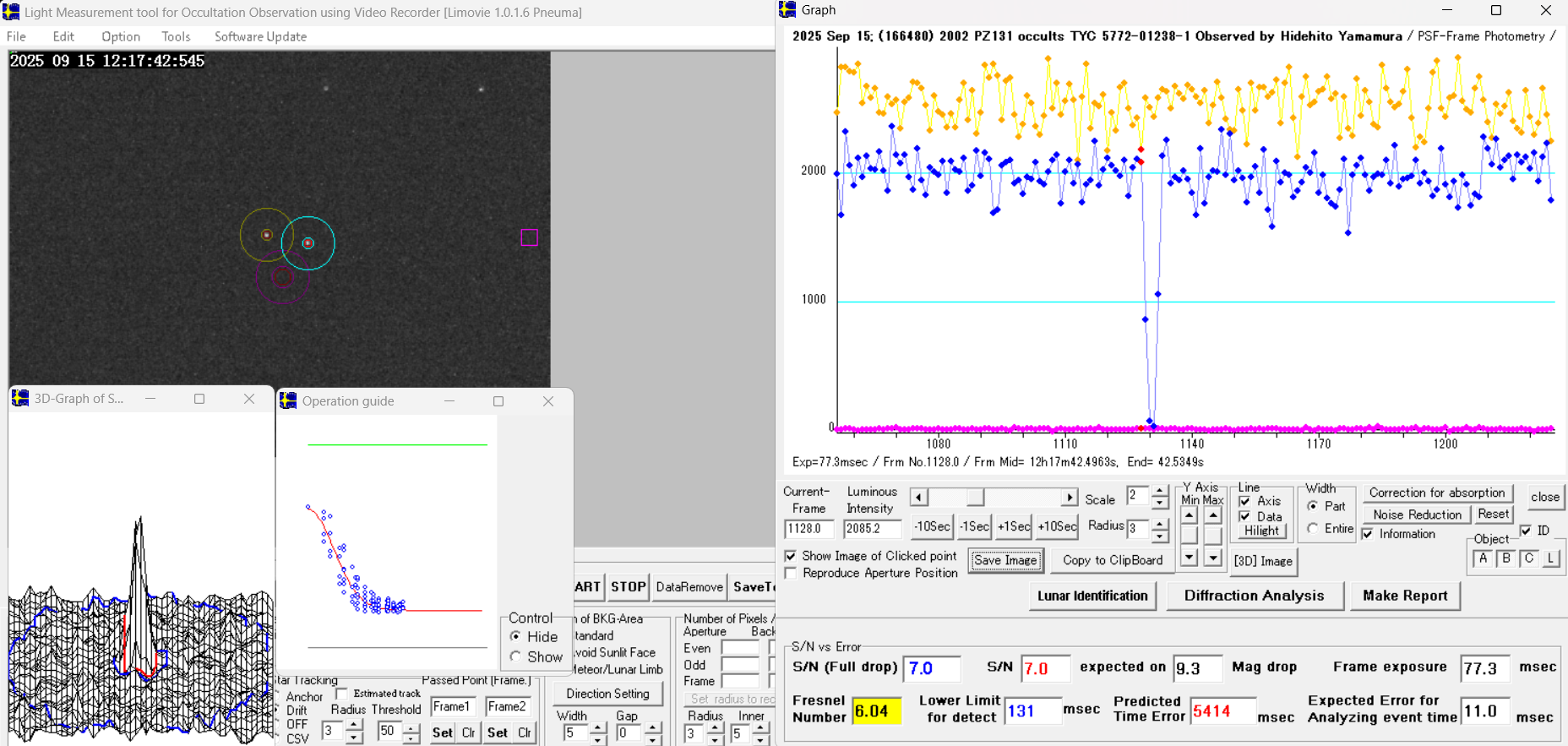Open the Option menu

click(121, 36)
